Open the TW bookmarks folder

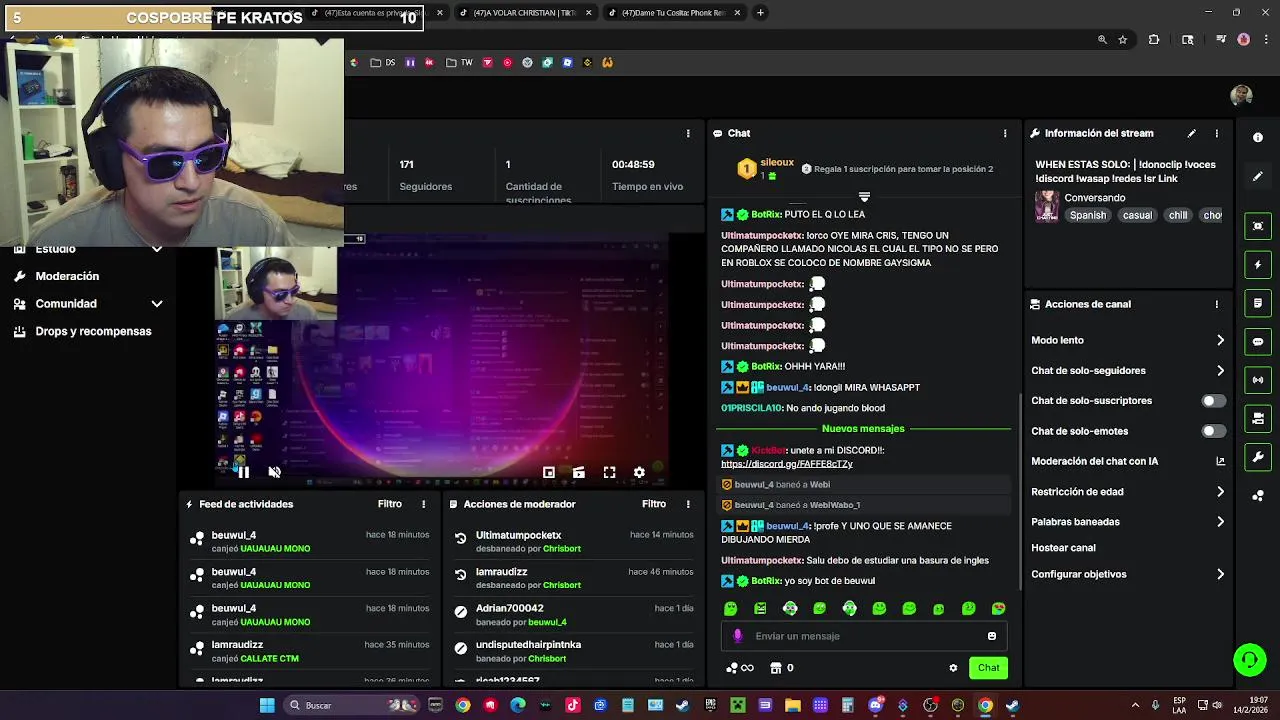click(459, 62)
